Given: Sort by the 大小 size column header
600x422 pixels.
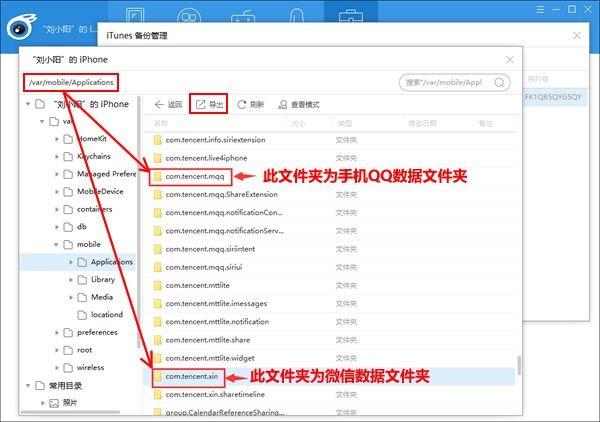Looking at the screenshot, I should click(298, 123).
